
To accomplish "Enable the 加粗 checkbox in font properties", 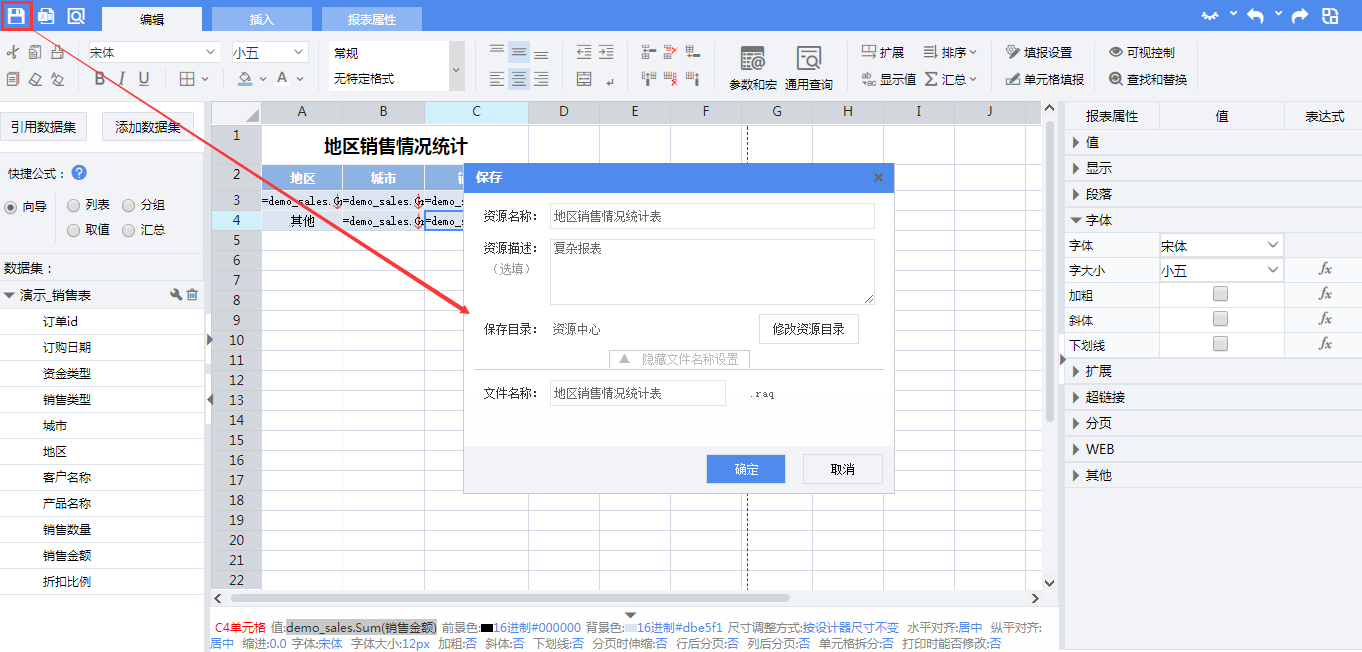I will (1220, 294).
